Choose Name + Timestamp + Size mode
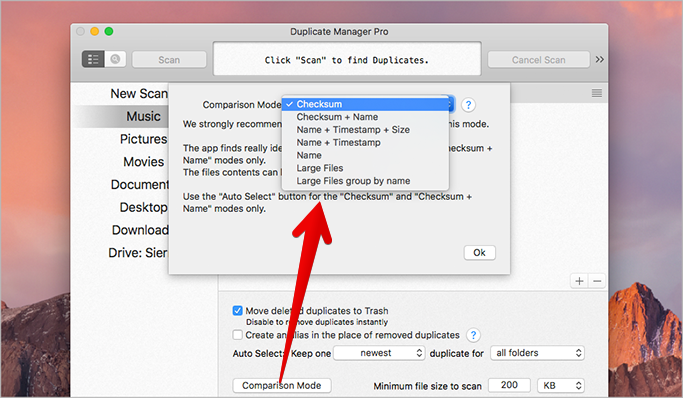 tap(365, 130)
